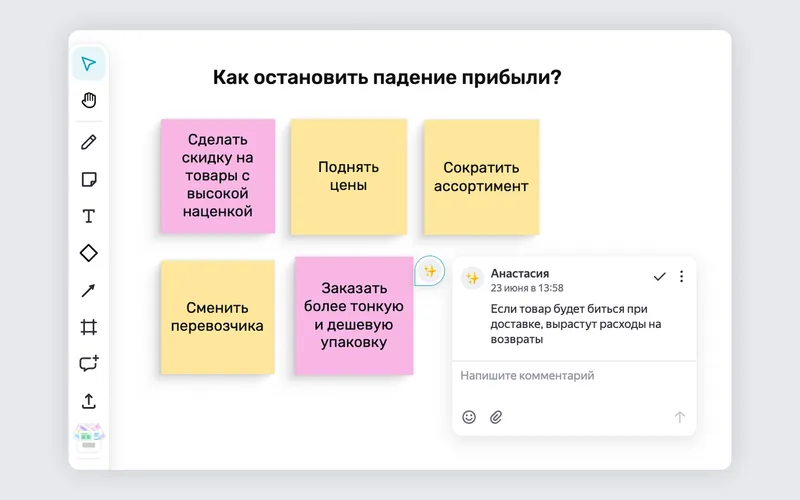The height and width of the screenshot is (500, 800).
Task: Select the pink note Заказать более тонкую упаковку
Action: pyautogui.click(x=354, y=316)
